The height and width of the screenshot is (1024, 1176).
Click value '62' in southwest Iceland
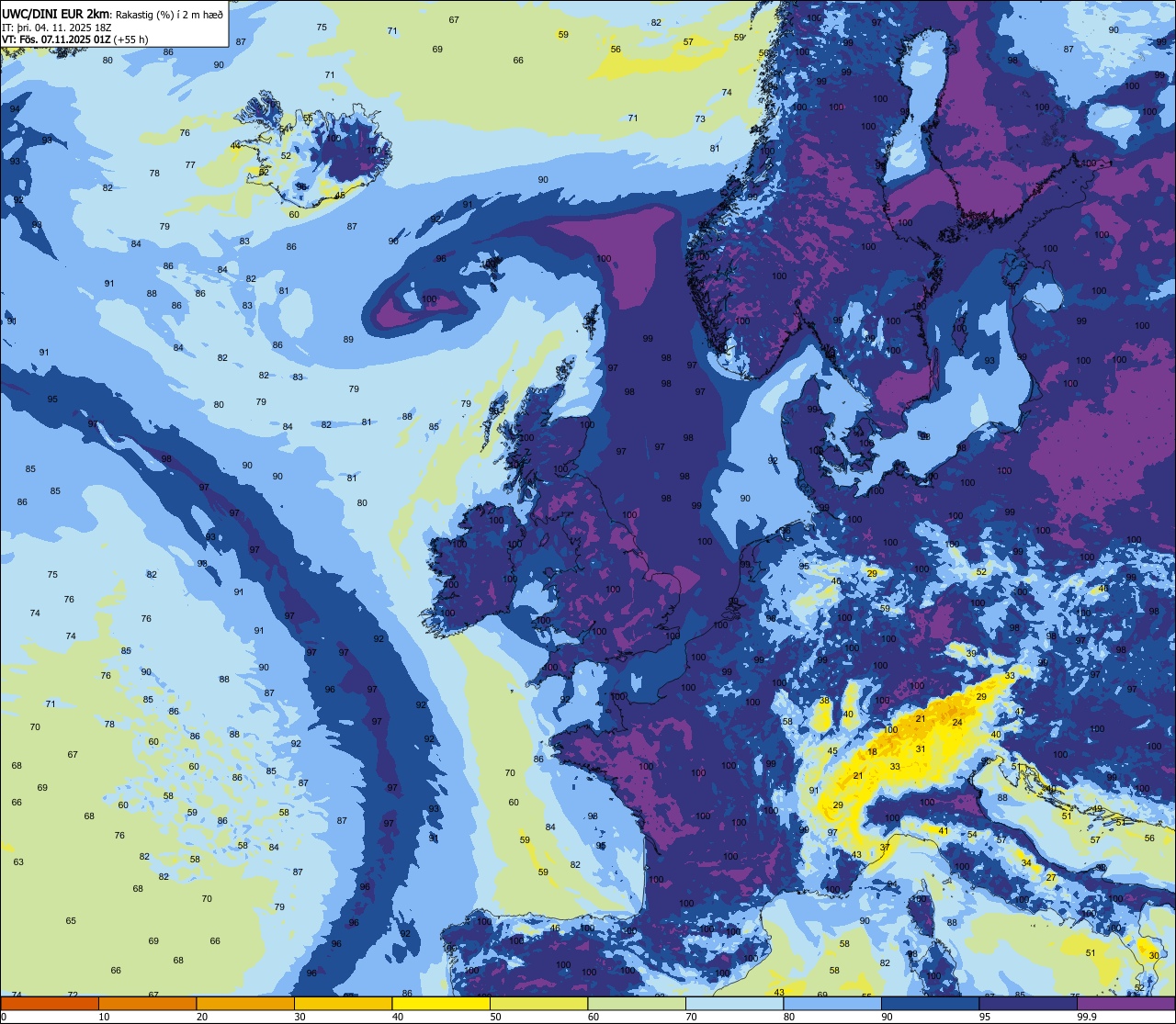coord(264,172)
